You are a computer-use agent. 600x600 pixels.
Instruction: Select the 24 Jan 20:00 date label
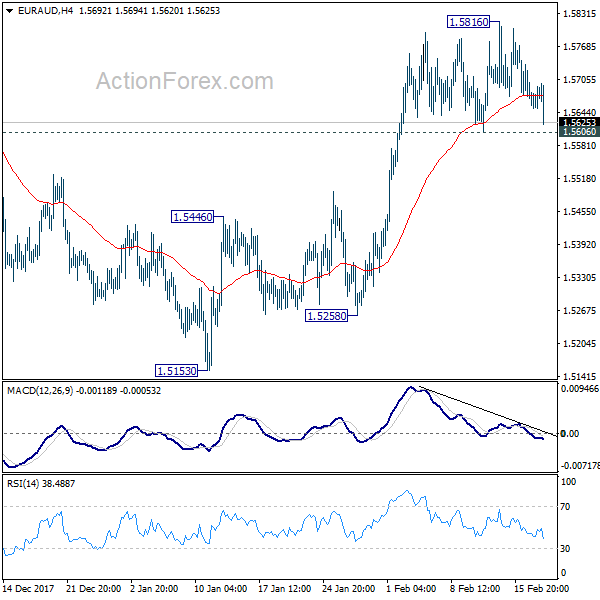tap(348, 588)
